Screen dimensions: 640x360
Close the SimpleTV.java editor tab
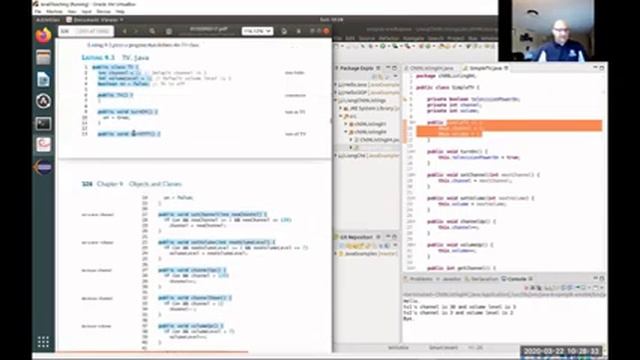[507, 68]
